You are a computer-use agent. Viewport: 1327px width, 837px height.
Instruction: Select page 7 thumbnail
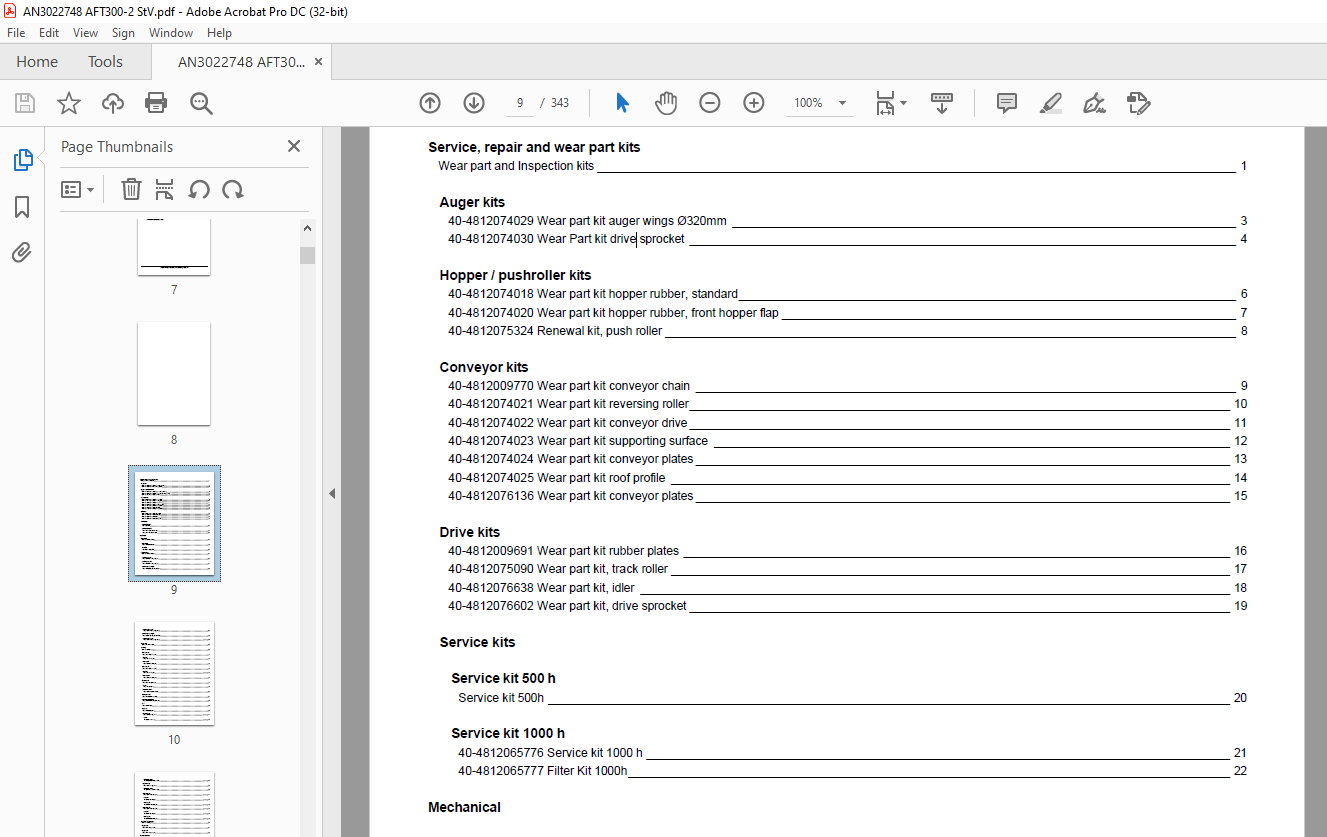click(x=174, y=246)
